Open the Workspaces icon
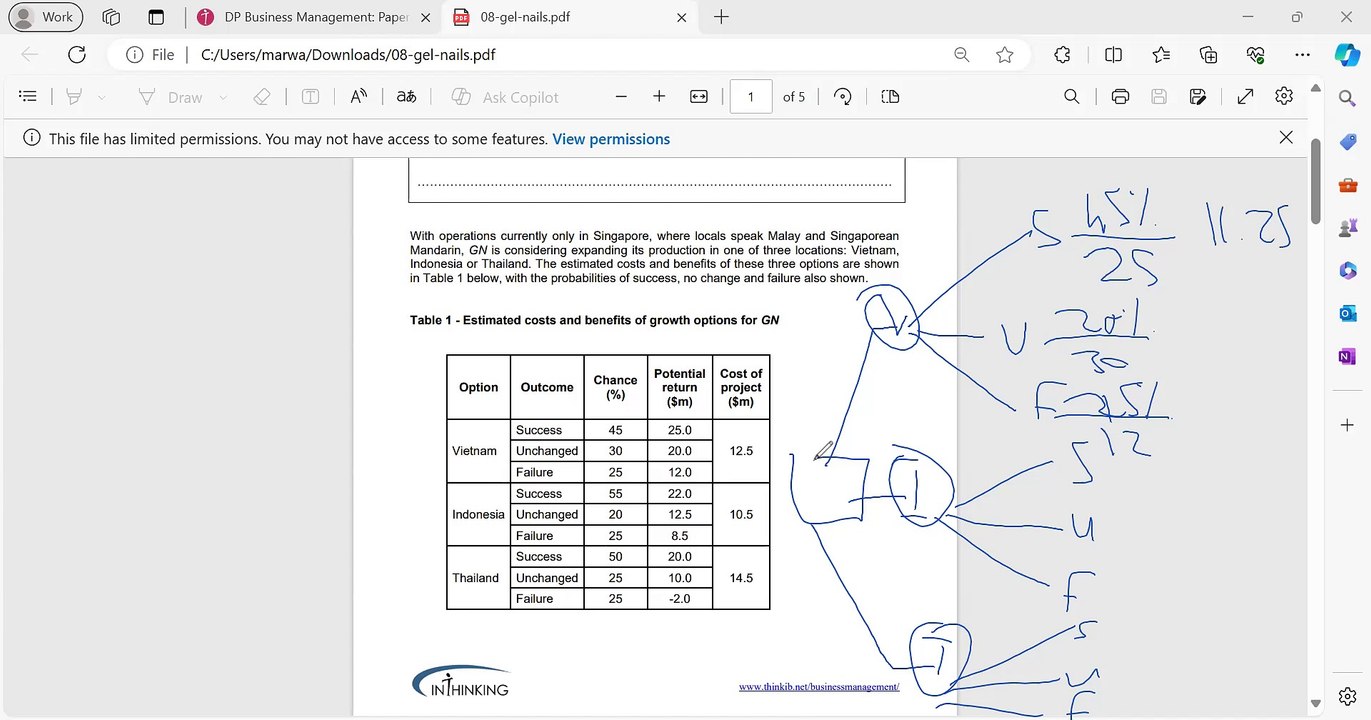The image size is (1371, 720). pyautogui.click(x=111, y=17)
